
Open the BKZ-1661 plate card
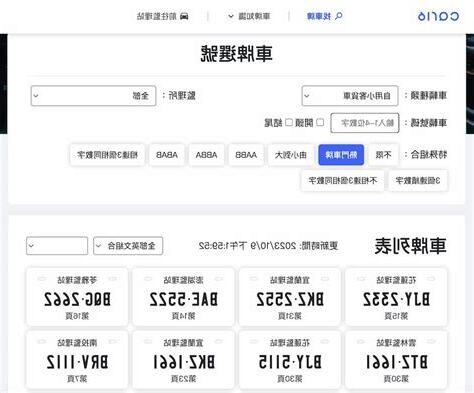click(x=183, y=359)
